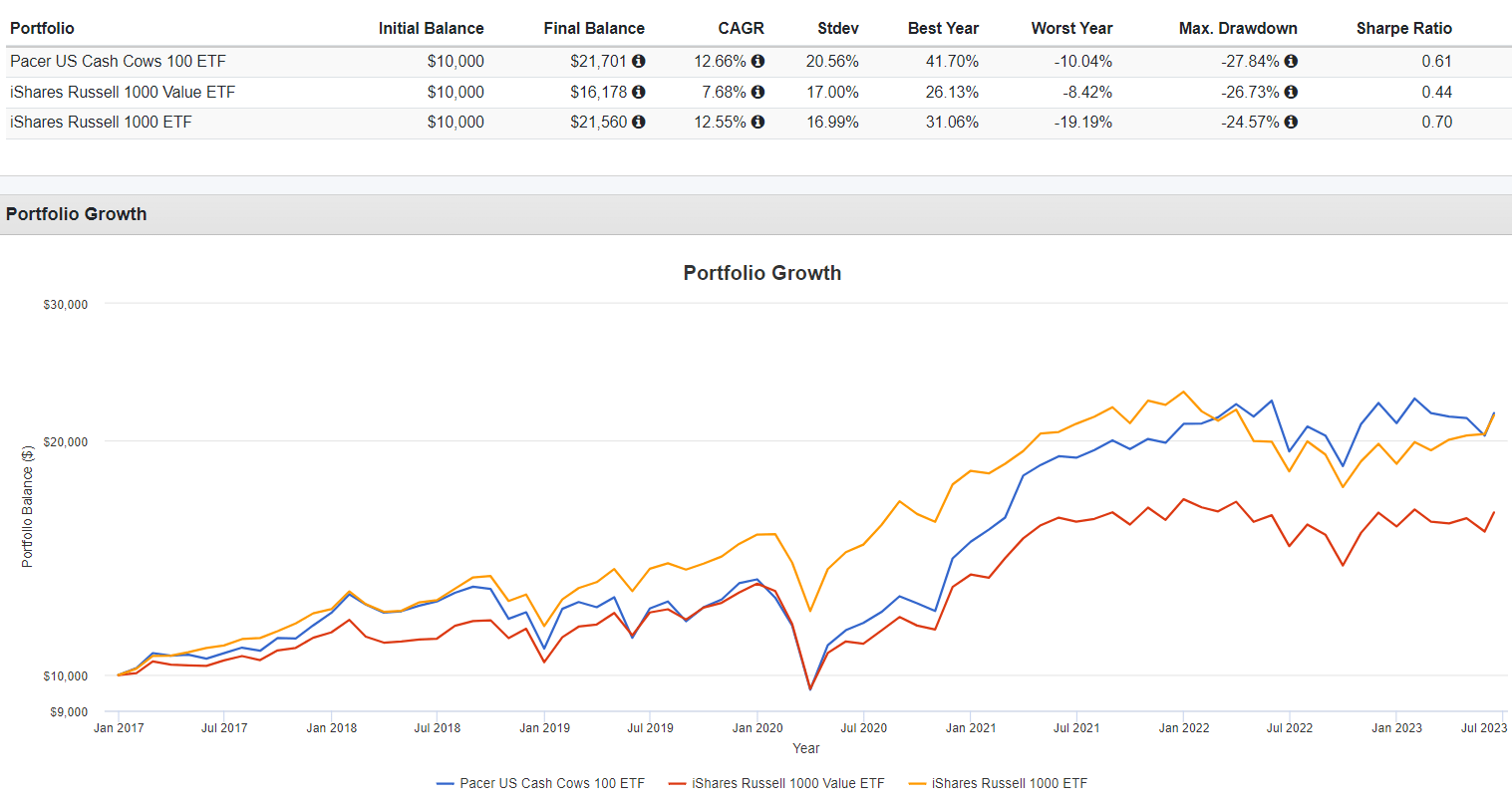Click the 16.99% Stdev value
The height and width of the screenshot is (803, 1512).
point(832,122)
